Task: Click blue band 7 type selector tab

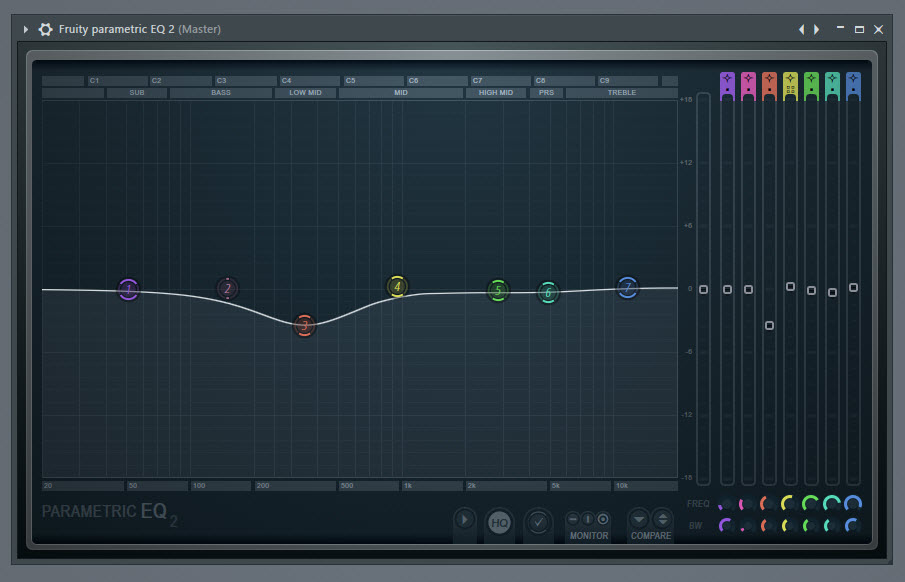Action: [853, 86]
